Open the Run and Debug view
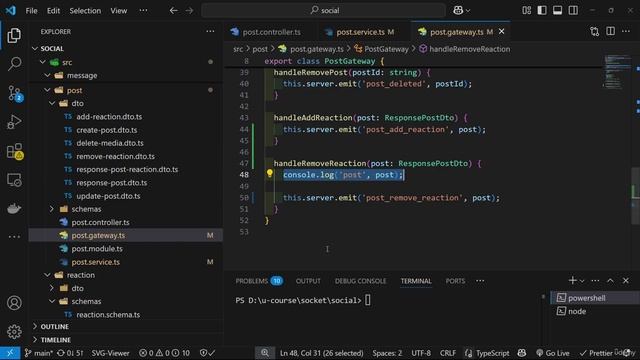The height and width of the screenshot is (360, 640). 14,122
